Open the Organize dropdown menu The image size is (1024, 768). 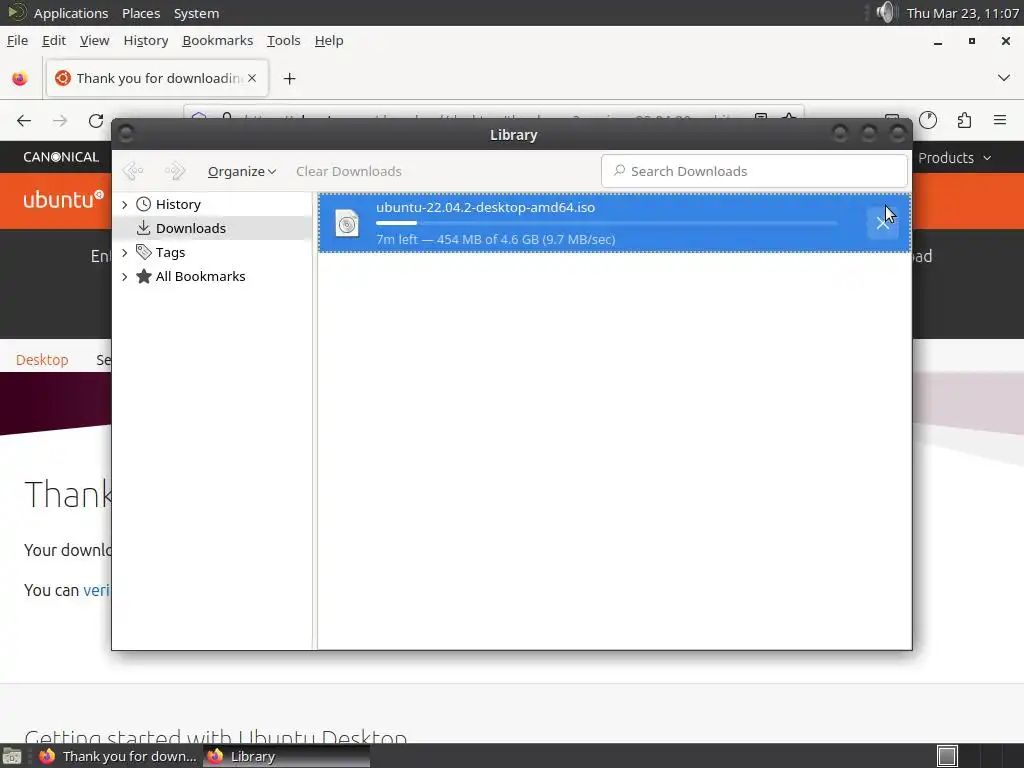(x=242, y=171)
